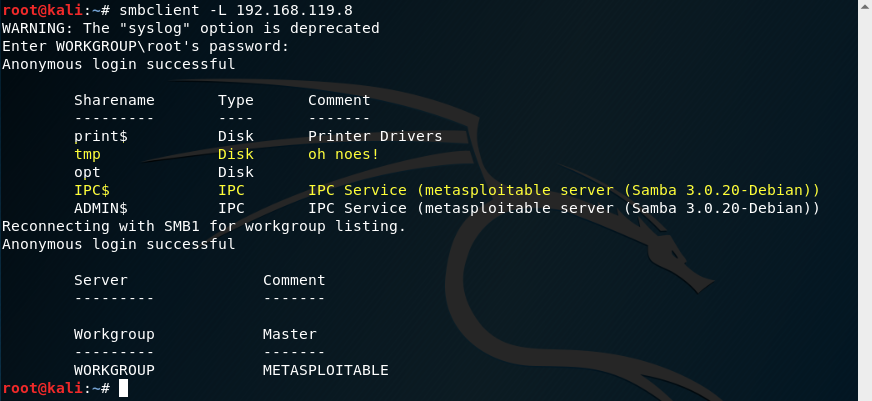This screenshot has height=401, width=872.
Task: Click the highlighted IPC$ share name
Action: coord(92,190)
